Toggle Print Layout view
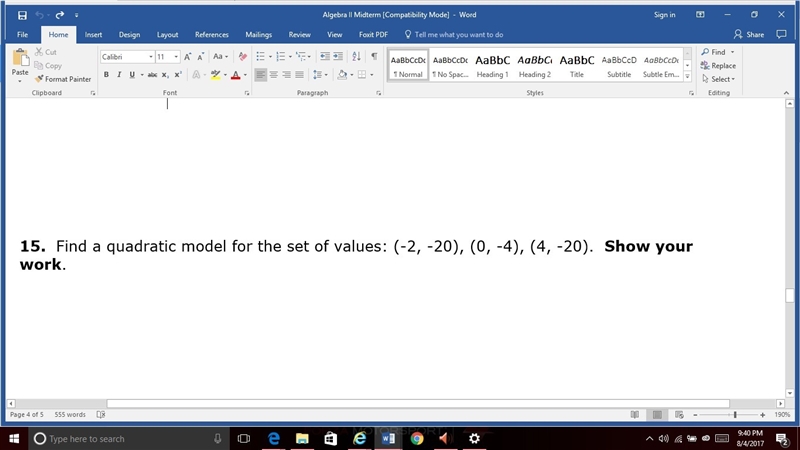Screen dimensions: 800x450 click(x=657, y=415)
